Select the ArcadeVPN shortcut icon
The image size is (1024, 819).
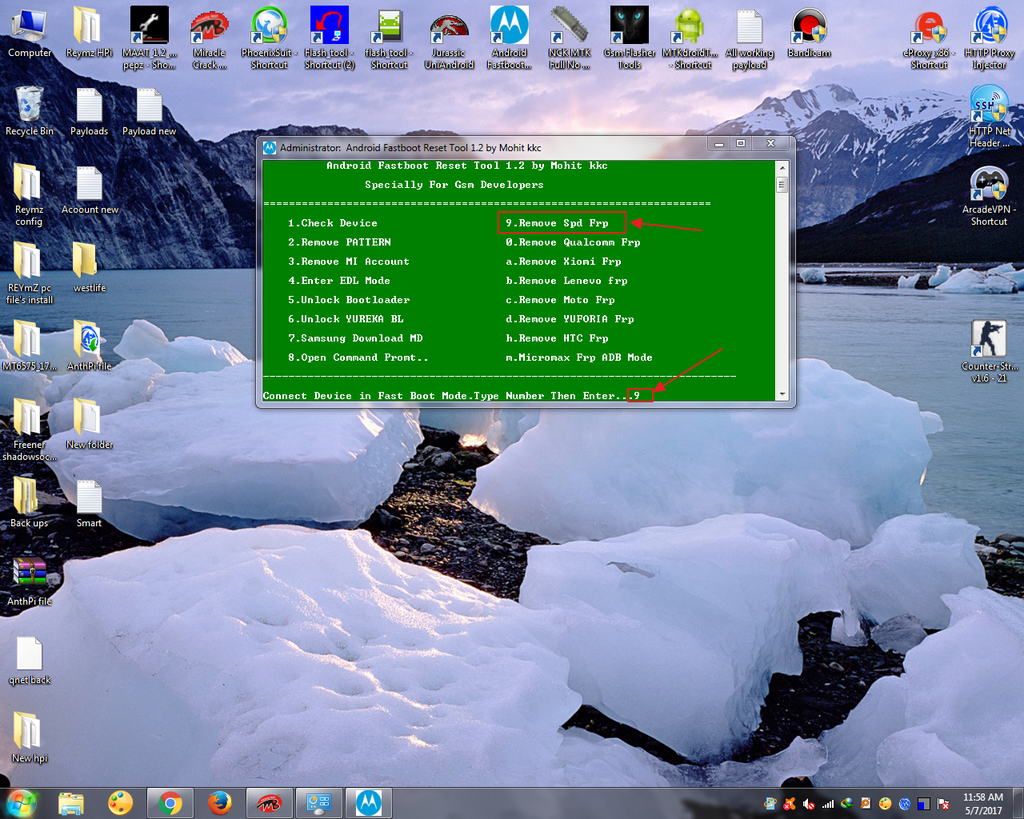pos(989,184)
